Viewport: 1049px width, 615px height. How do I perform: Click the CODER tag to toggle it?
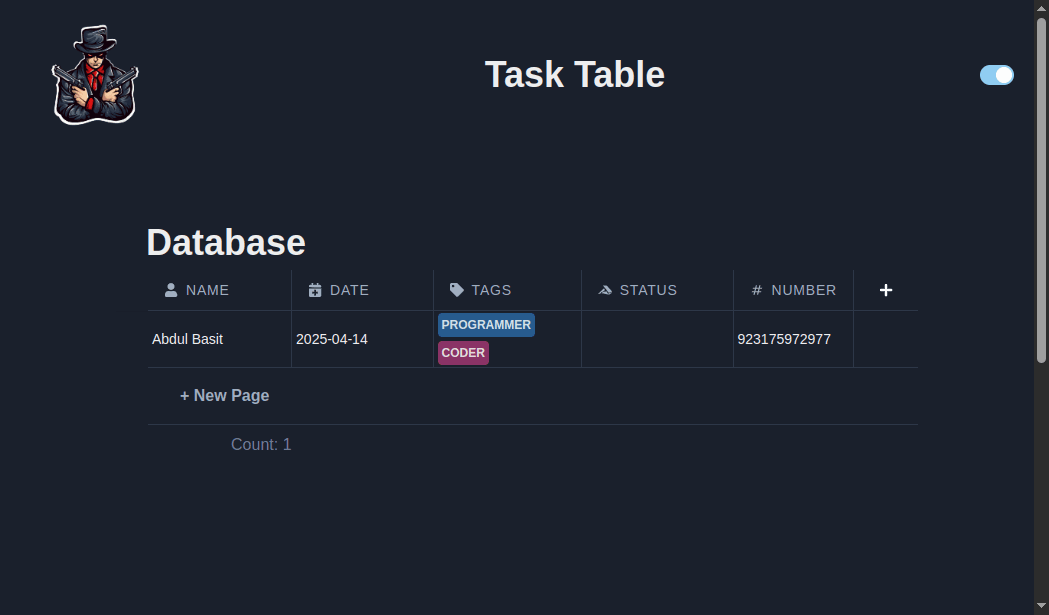pyautogui.click(x=463, y=352)
